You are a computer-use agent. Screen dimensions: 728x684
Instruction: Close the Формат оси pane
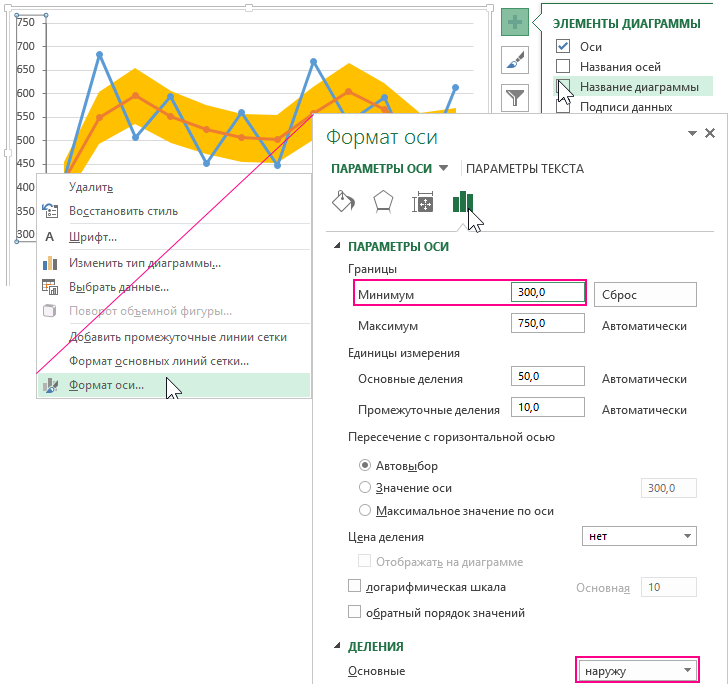tap(710, 133)
